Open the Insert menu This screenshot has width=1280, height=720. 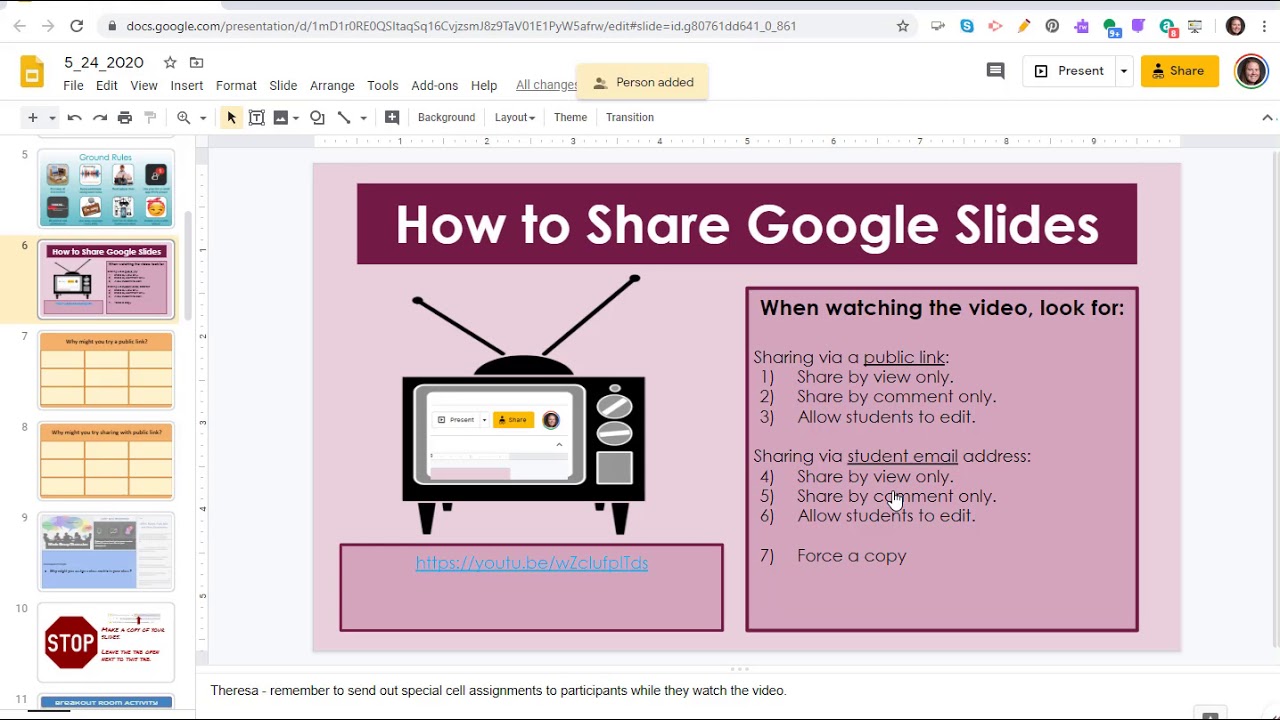(187, 86)
